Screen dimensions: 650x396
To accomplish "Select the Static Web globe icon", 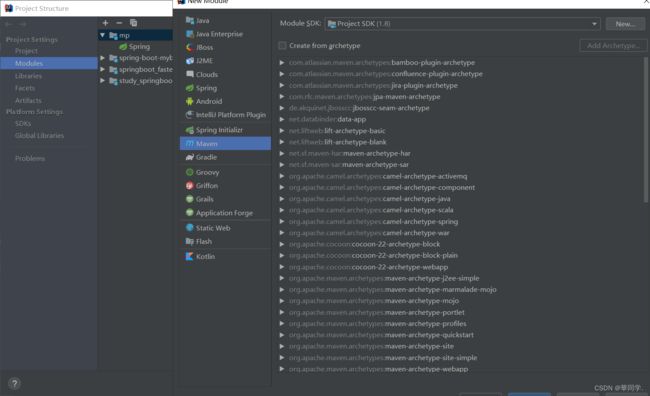I will (190, 228).
